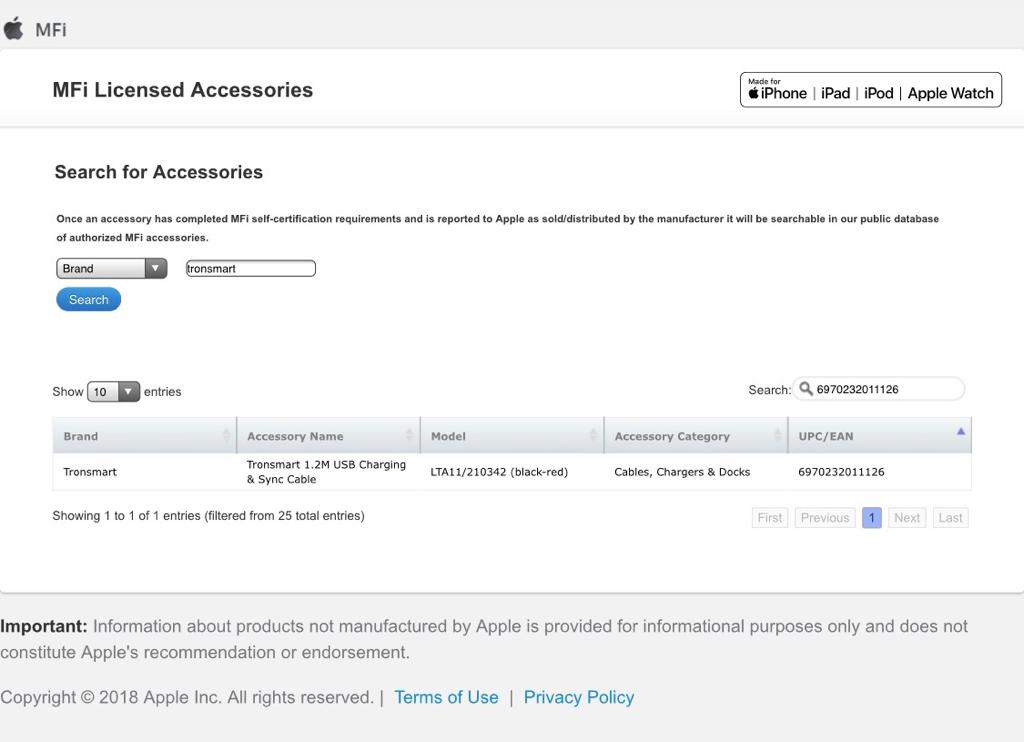This screenshot has height=742, width=1024.
Task: Go to Previous page of results
Action: (825, 518)
